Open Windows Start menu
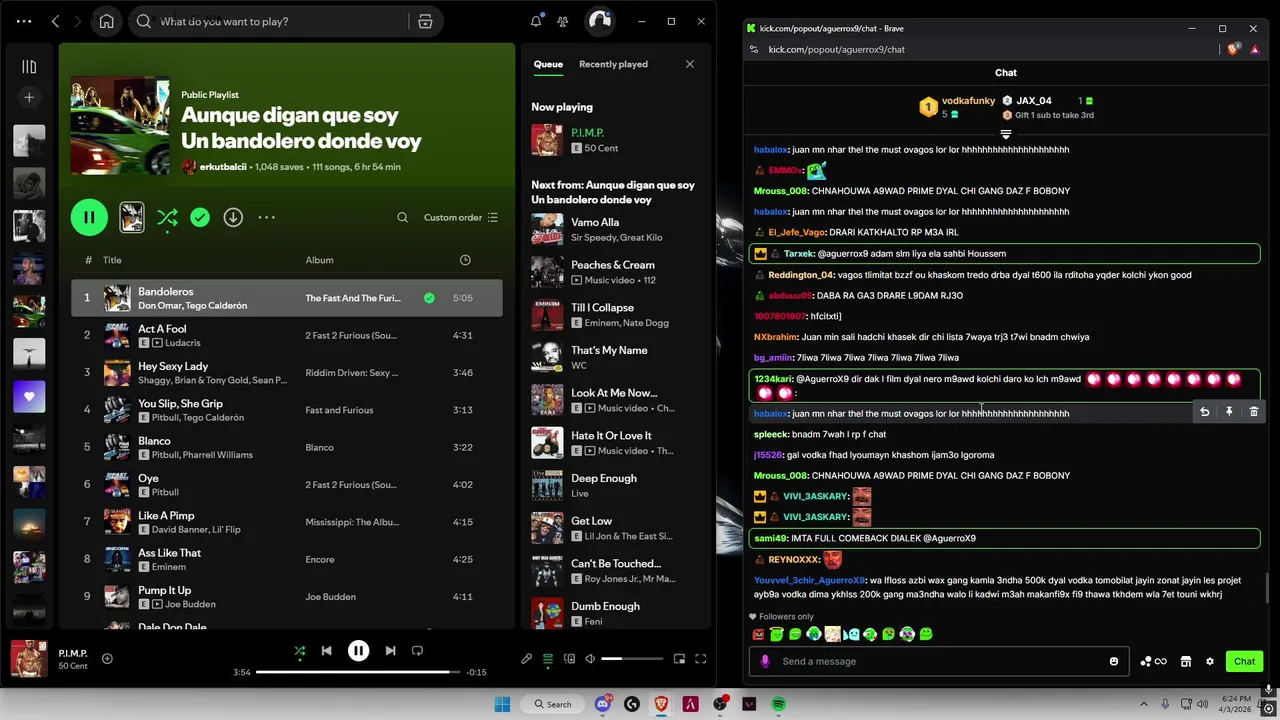Viewport: 1280px width, 720px height. pyautogui.click(x=502, y=704)
